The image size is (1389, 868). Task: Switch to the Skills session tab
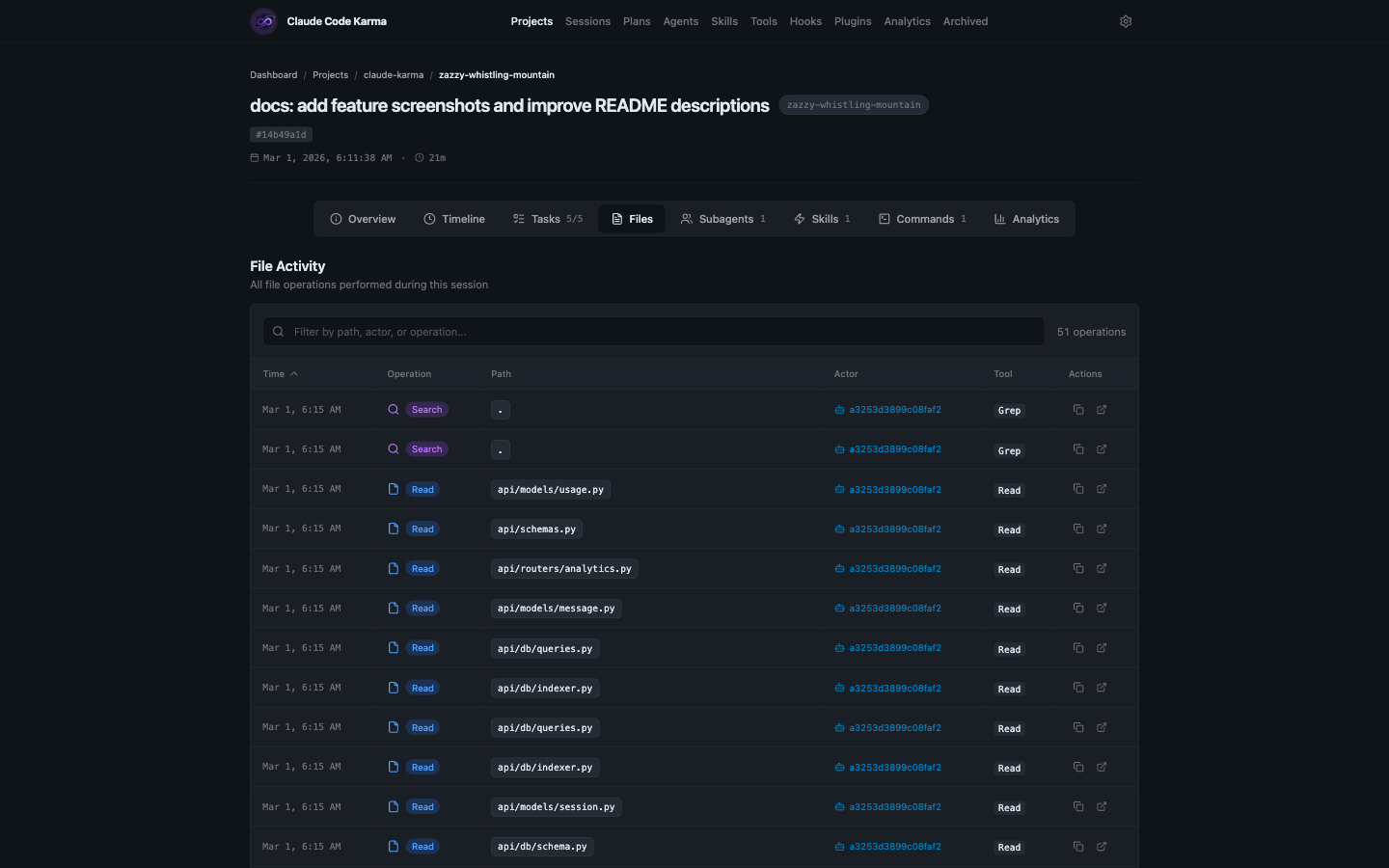822,219
